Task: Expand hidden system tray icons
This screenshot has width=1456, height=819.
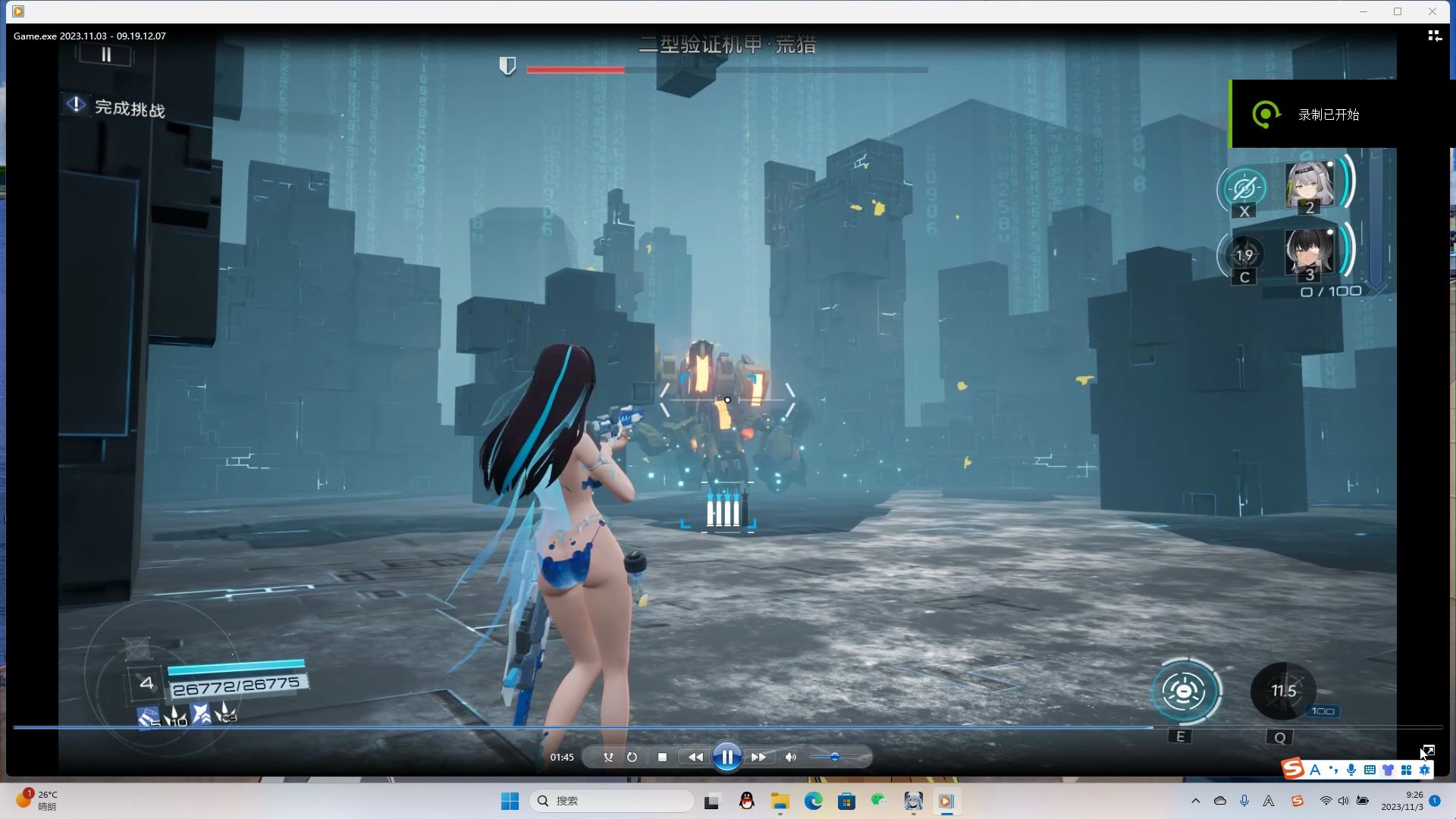Action: coord(1196,801)
